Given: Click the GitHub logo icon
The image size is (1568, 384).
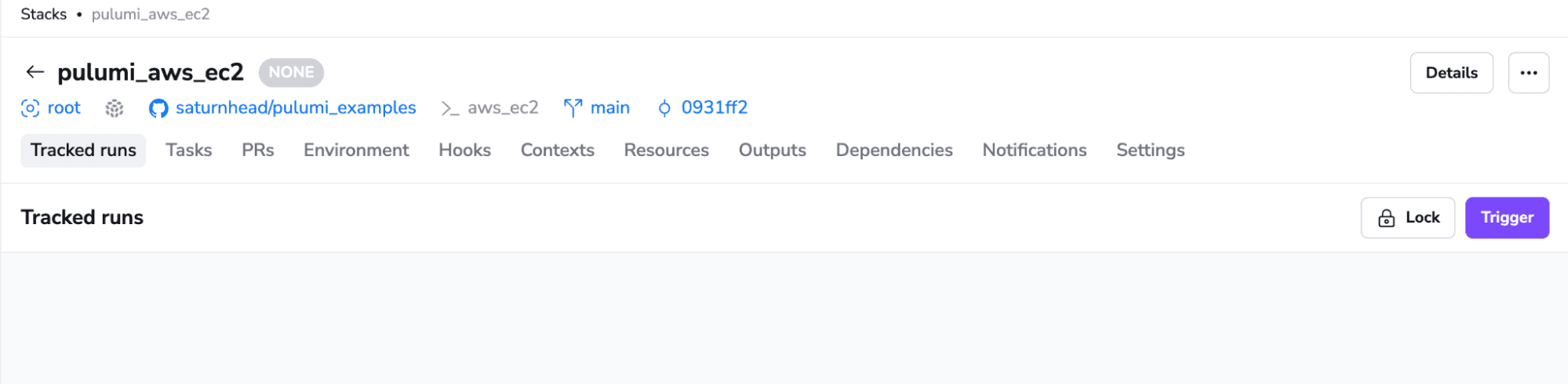Looking at the screenshot, I should click(x=158, y=108).
